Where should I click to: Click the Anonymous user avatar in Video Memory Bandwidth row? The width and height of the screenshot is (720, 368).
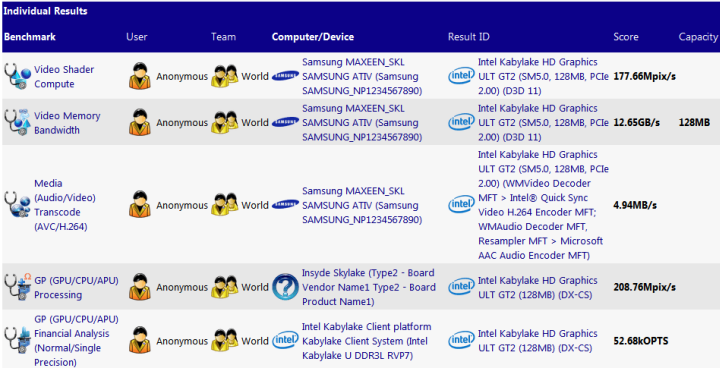pos(140,122)
